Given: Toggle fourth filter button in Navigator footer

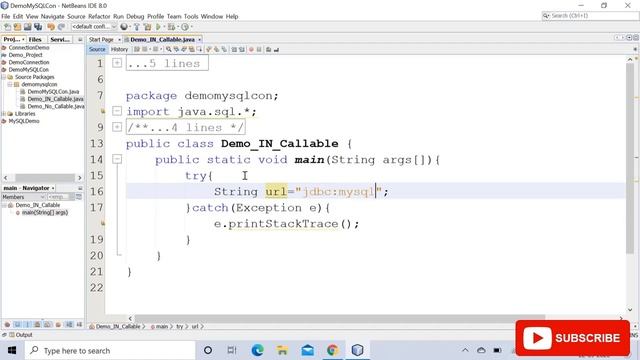Looking at the screenshot, I should click(x=38, y=325).
